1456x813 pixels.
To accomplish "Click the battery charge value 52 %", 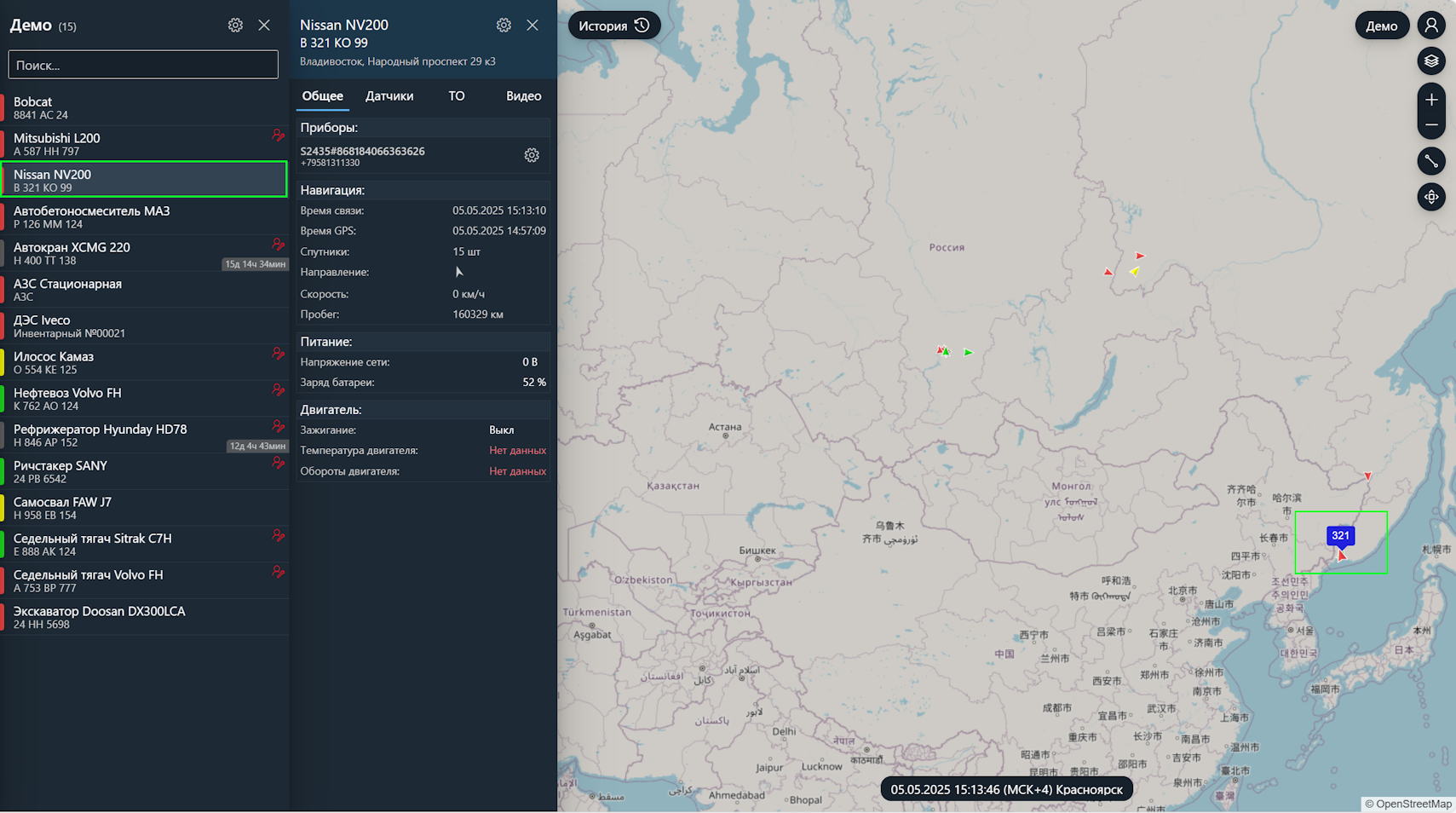I will [534, 383].
